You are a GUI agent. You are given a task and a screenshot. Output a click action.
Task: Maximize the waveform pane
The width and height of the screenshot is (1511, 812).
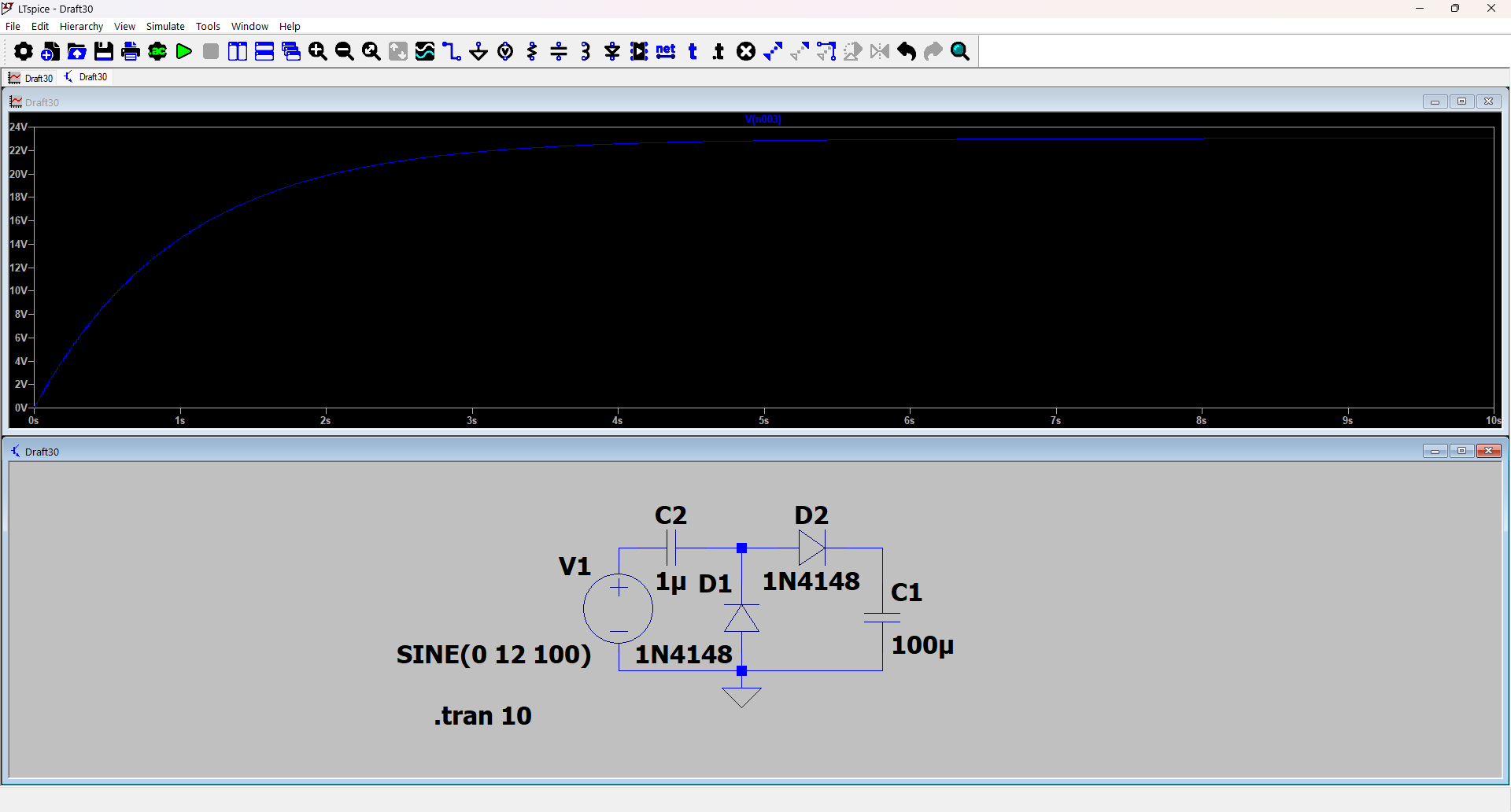pos(1462,101)
